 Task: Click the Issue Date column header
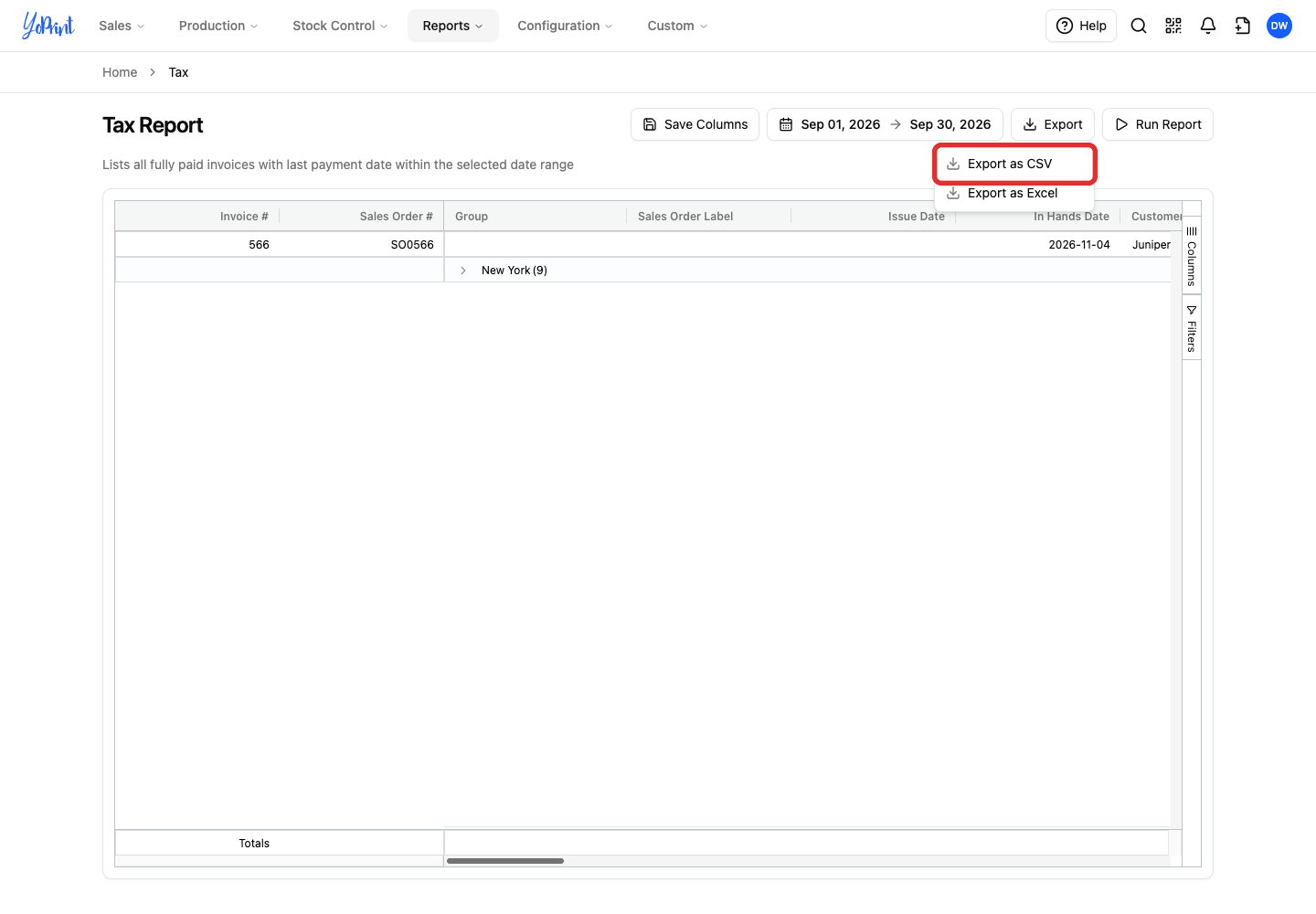[x=917, y=217]
